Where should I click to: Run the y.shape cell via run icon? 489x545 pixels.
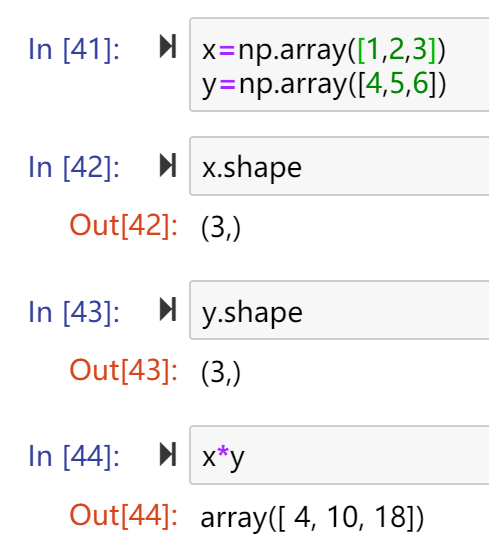point(168,309)
